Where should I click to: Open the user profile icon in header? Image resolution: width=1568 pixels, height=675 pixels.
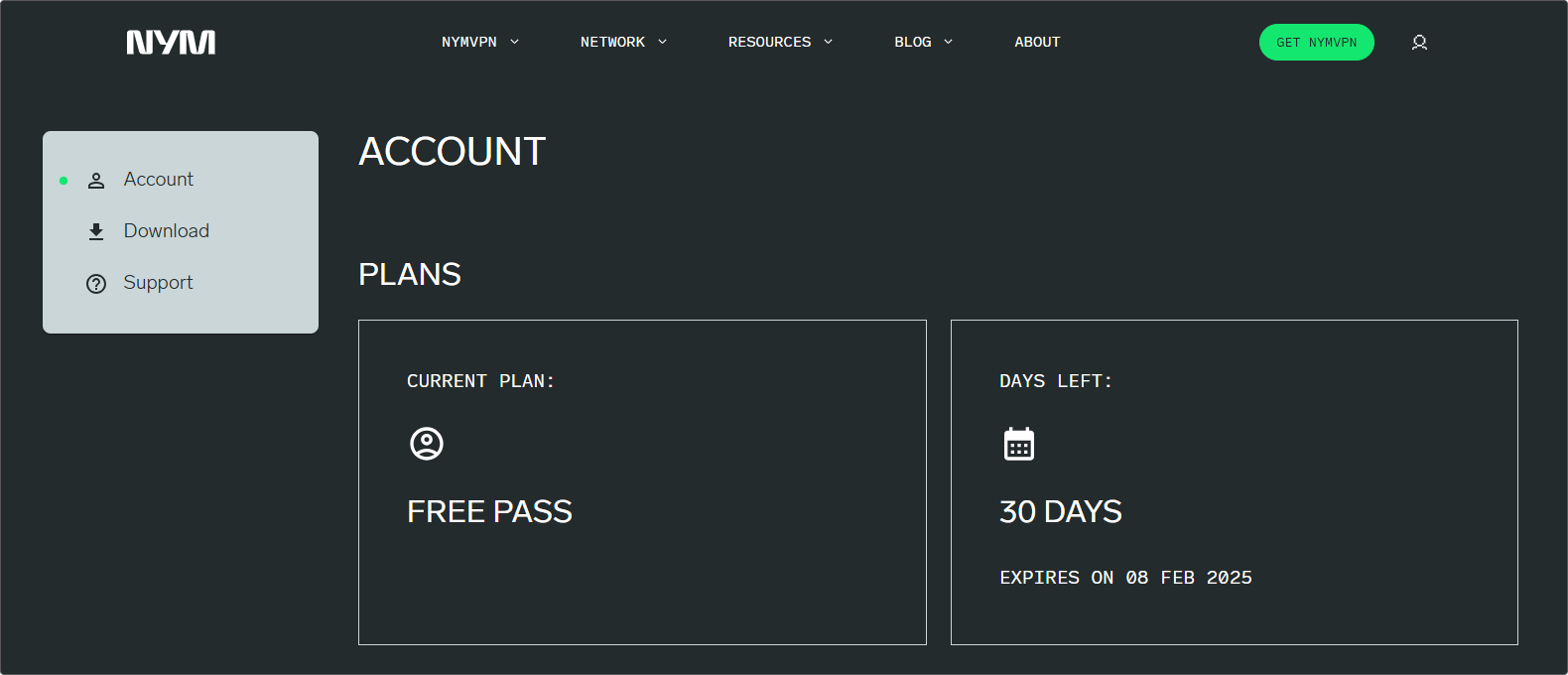[x=1419, y=42]
